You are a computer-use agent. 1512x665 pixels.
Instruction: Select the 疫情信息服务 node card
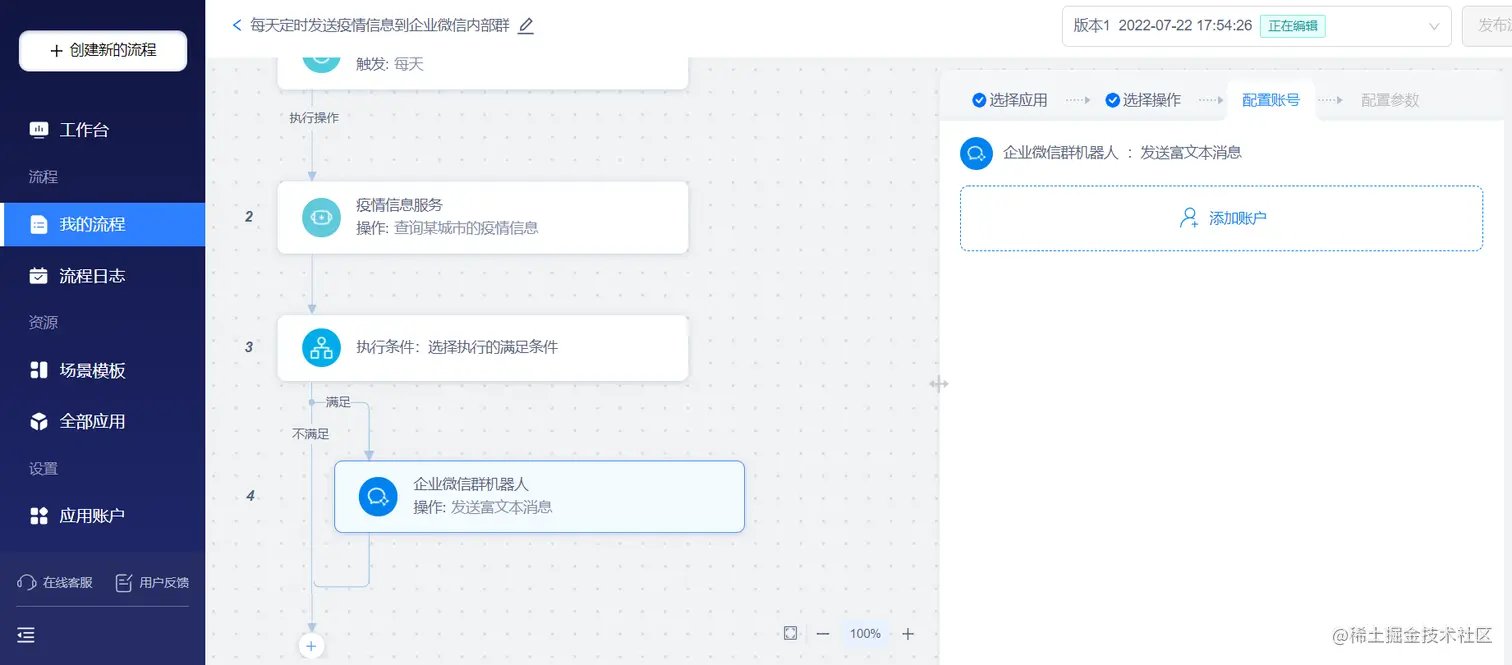[x=483, y=217]
